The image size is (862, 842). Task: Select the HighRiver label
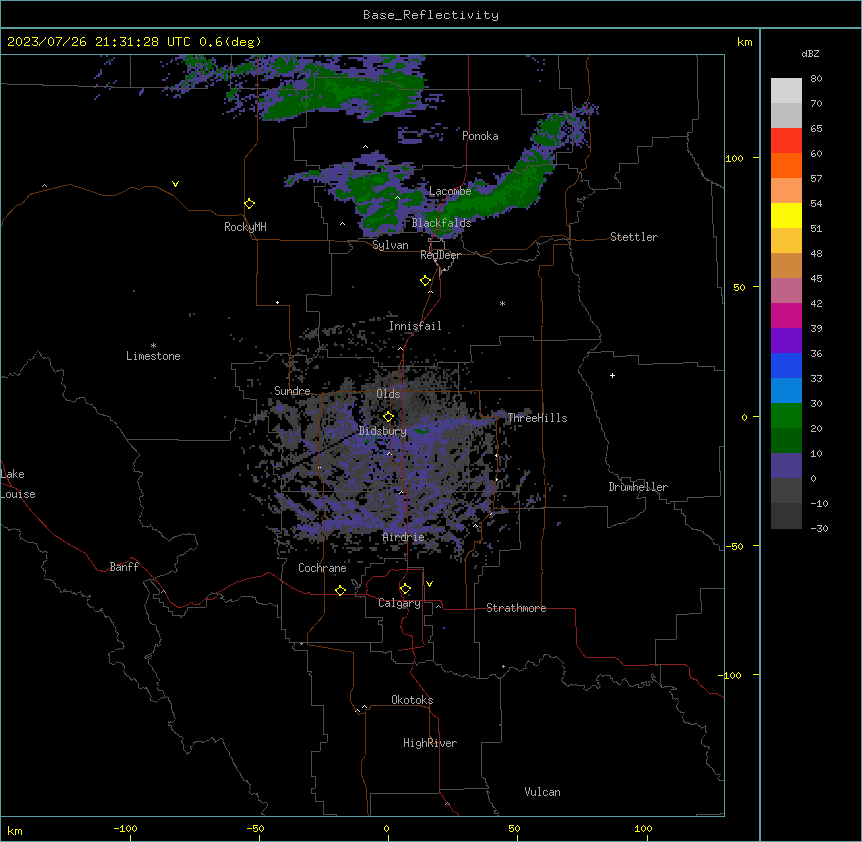[x=430, y=743]
